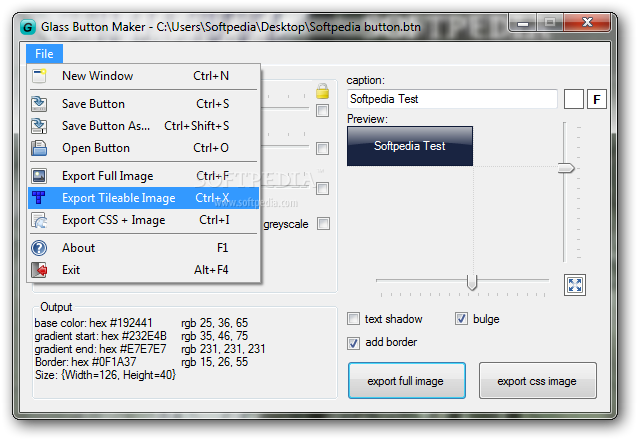638x440 pixels.
Task: Click the fit-to-size arrows icon
Action: pos(574,285)
